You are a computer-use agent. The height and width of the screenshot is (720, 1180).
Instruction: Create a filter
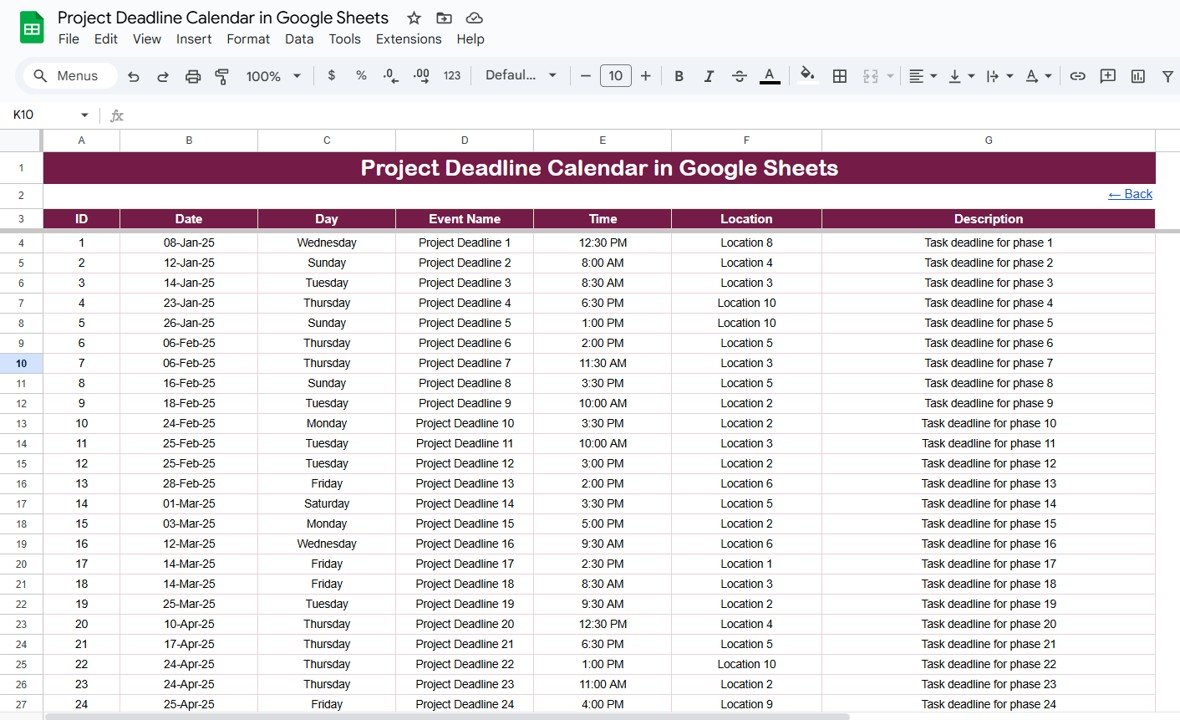pos(1167,76)
